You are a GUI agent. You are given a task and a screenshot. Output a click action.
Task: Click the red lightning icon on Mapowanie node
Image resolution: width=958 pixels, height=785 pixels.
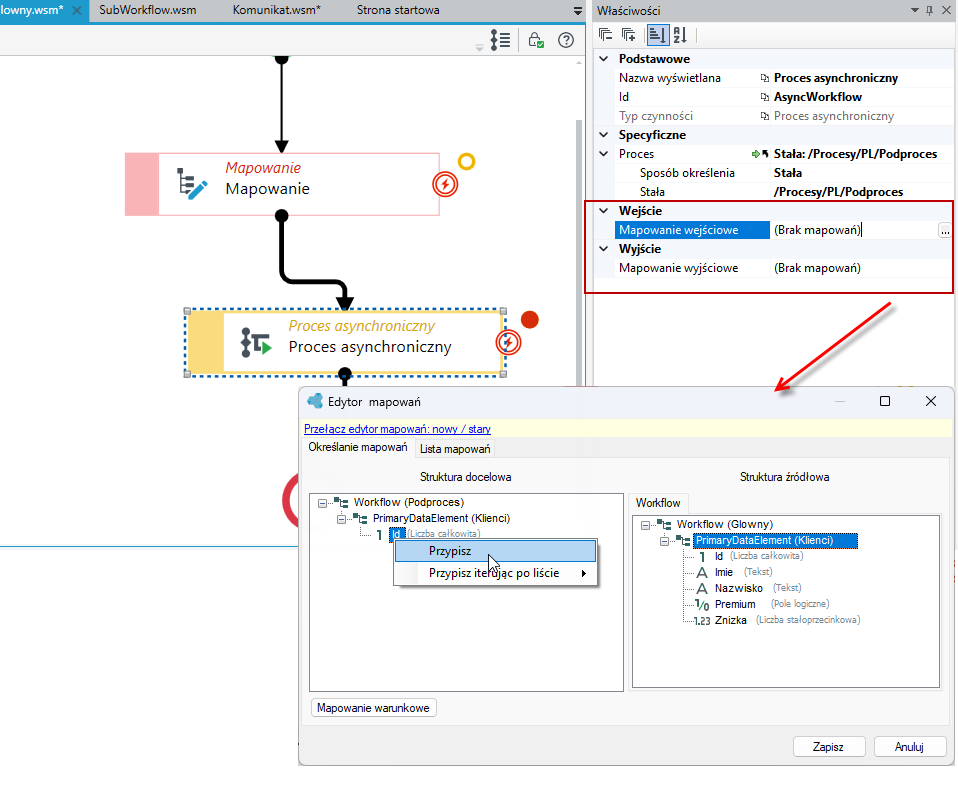pyautogui.click(x=445, y=184)
